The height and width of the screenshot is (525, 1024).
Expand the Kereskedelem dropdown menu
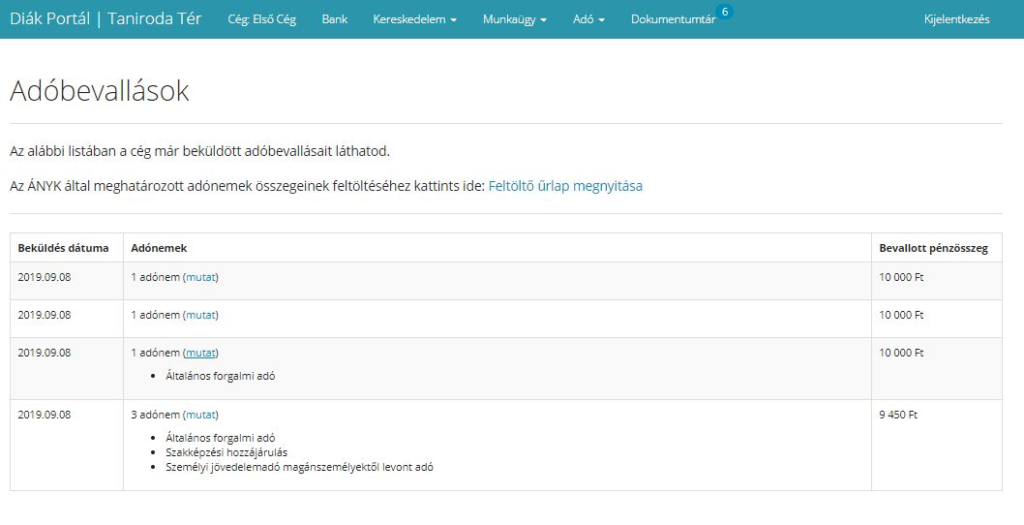(414, 19)
